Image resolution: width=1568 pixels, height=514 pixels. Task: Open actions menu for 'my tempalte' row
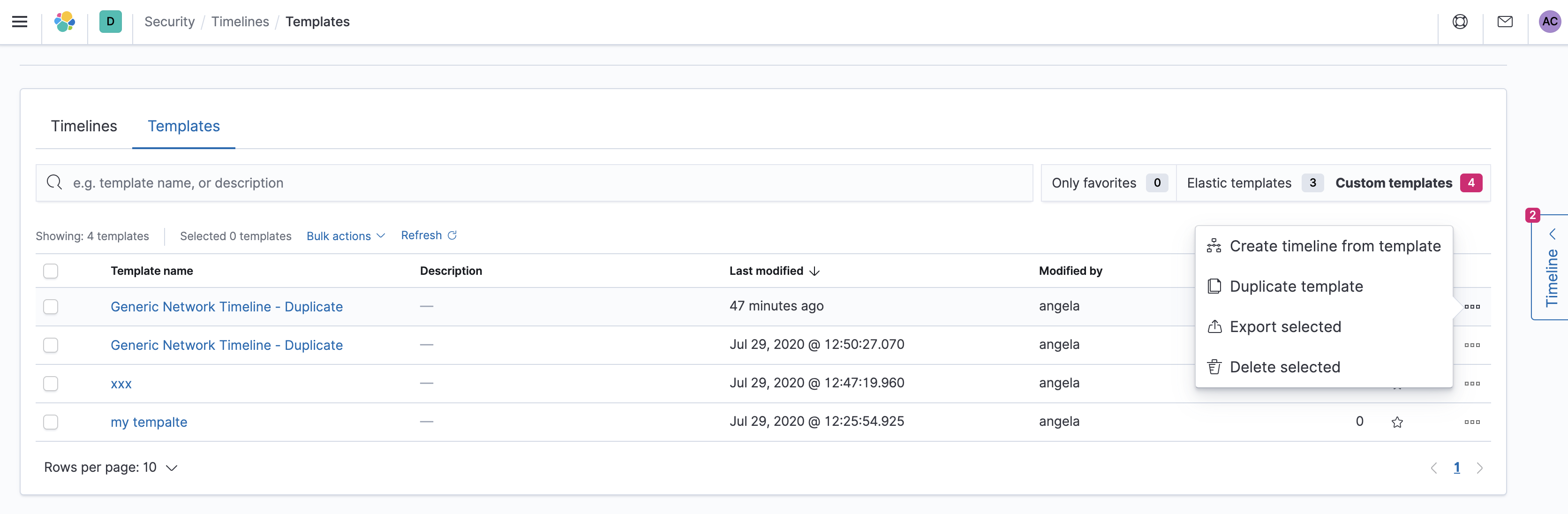pyautogui.click(x=1472, y=422)
